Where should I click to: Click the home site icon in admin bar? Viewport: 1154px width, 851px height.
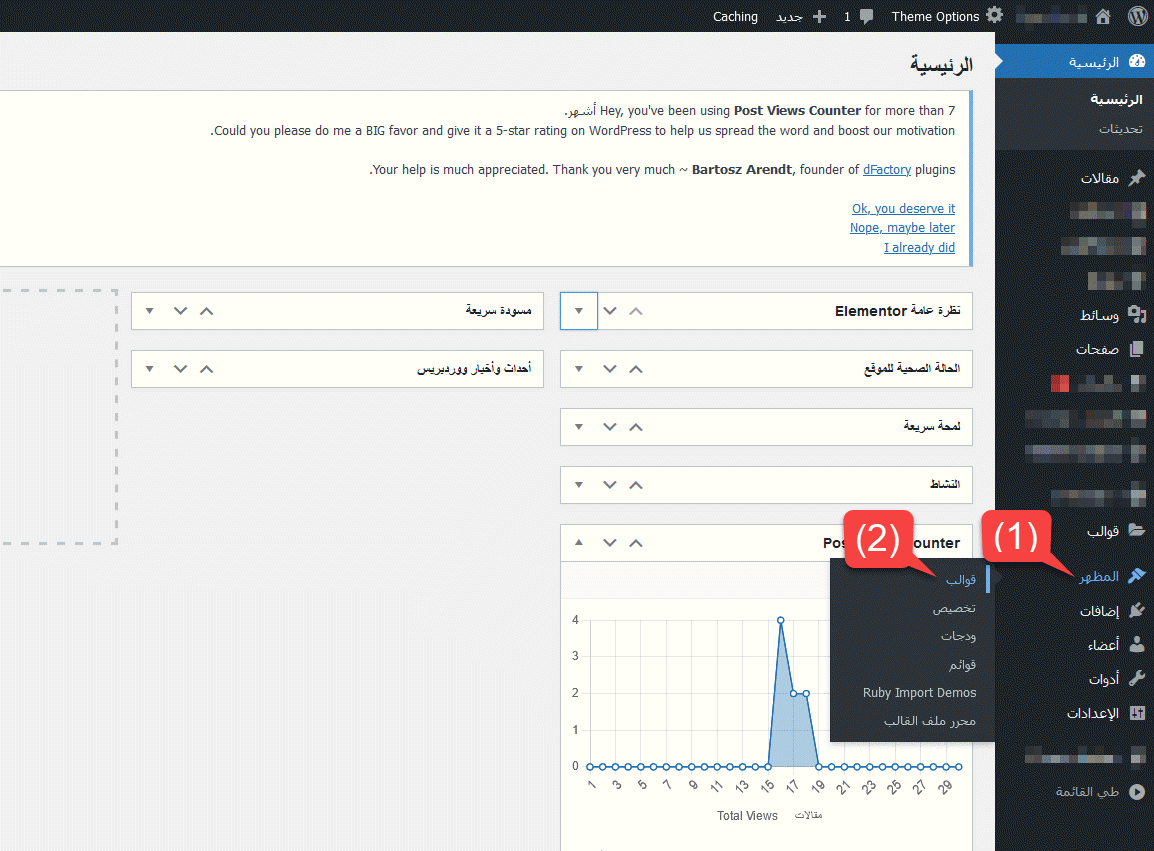tap(1103, 16)
